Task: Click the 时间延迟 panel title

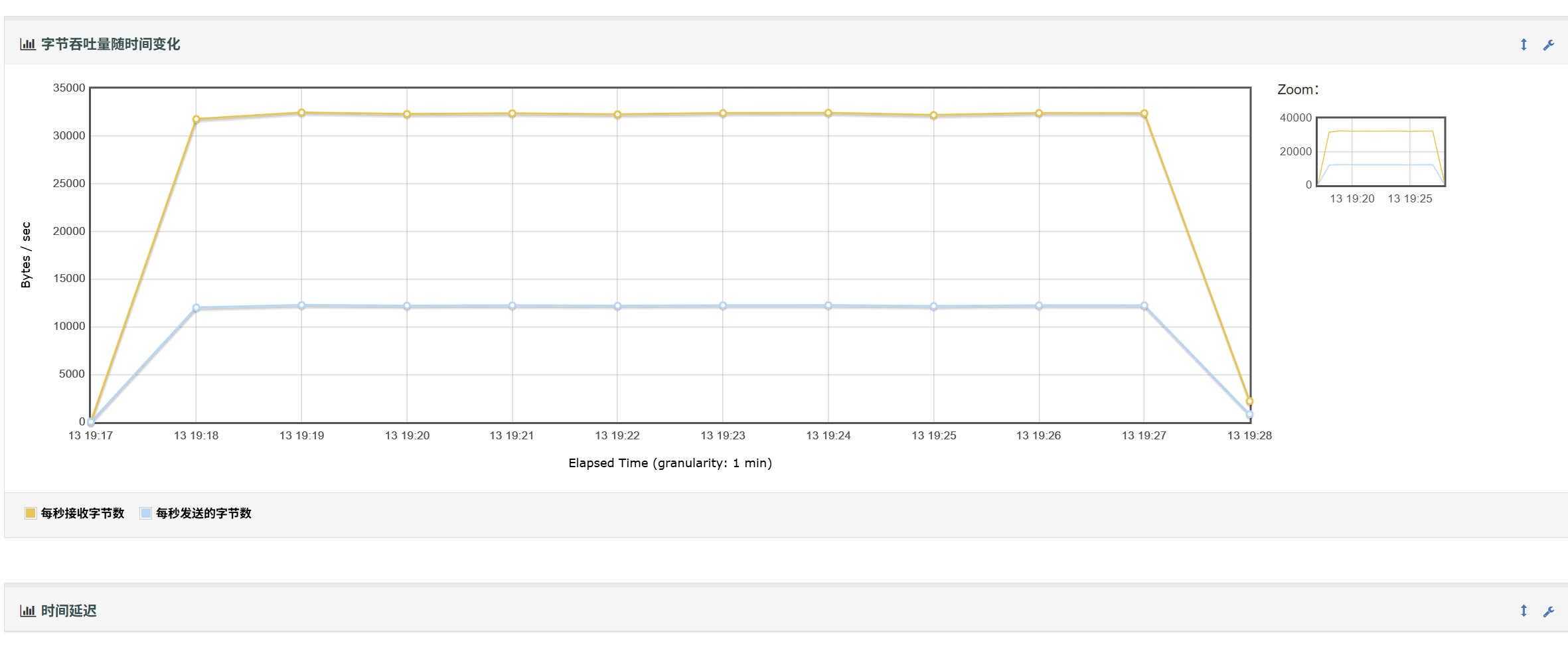Action: point(68,611)
